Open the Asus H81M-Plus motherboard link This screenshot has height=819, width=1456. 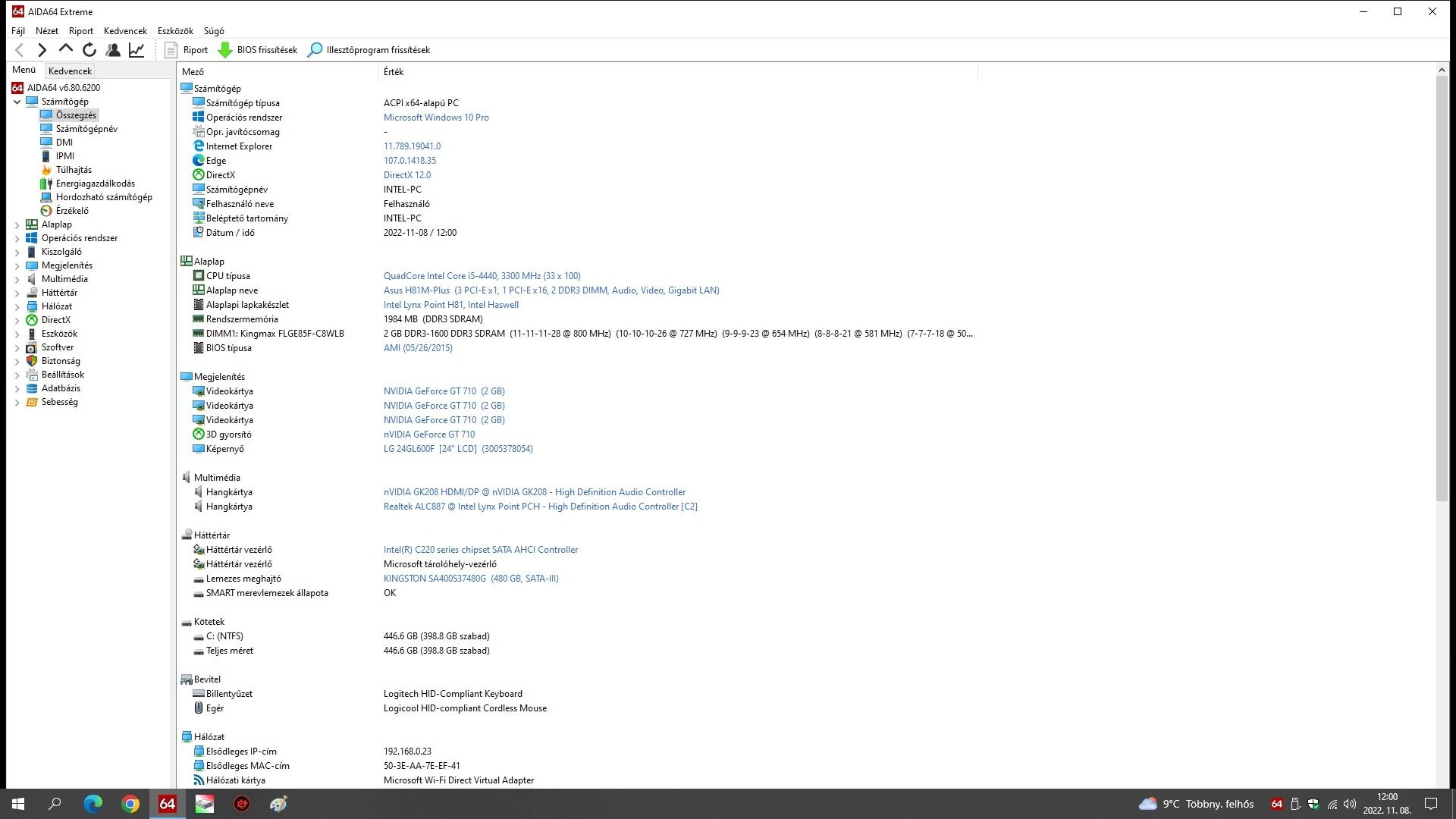point(551,290)
